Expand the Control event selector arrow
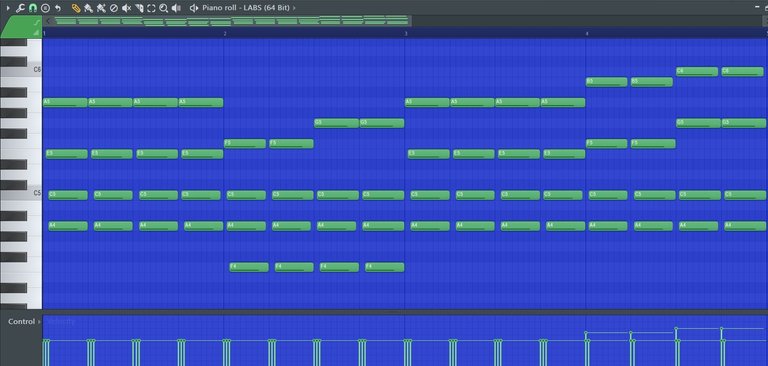Image resolution: width=768 pixels, height=366 pixels. point(39,322)
